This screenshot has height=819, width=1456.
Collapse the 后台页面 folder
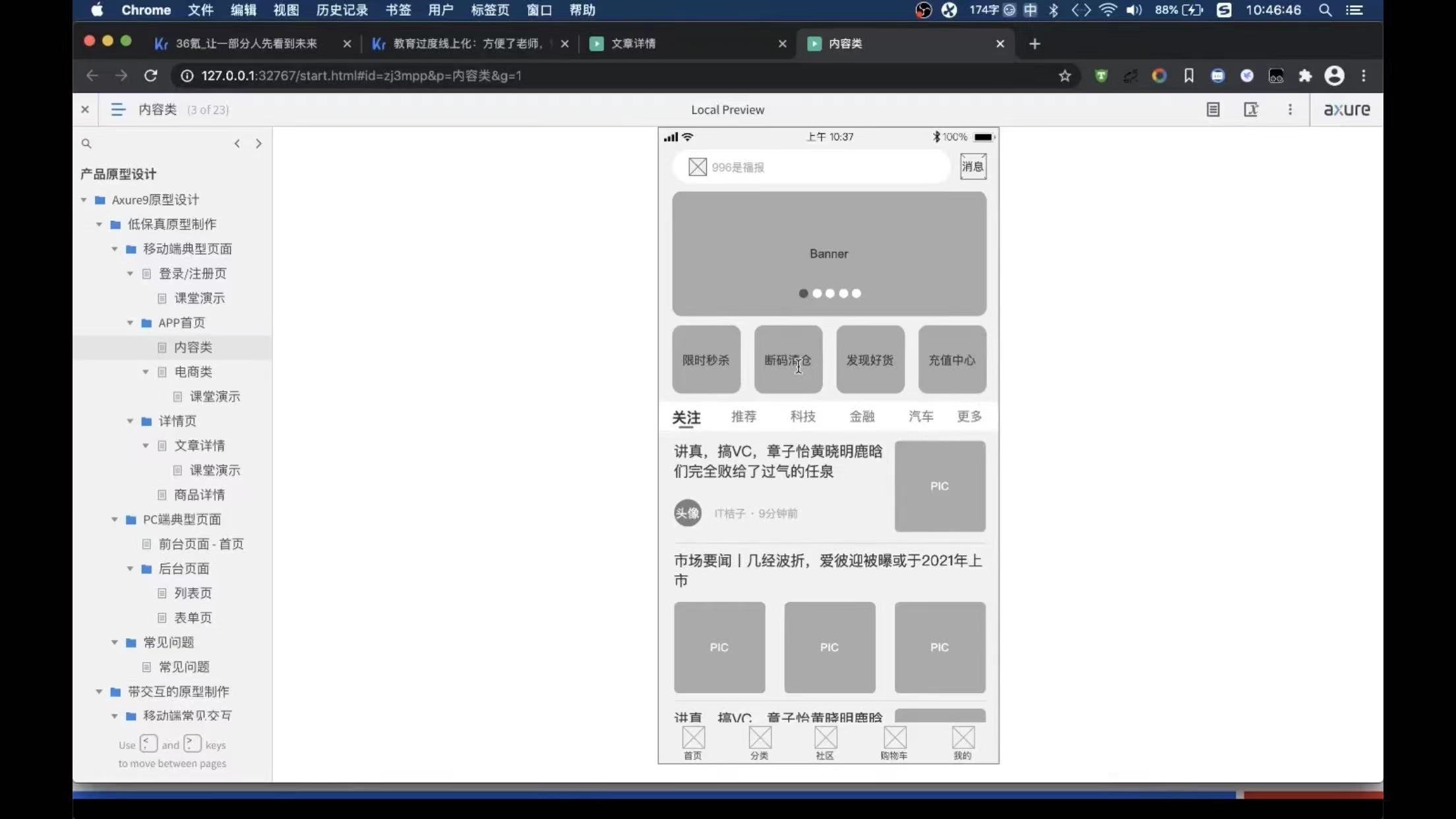coord(130,568)
